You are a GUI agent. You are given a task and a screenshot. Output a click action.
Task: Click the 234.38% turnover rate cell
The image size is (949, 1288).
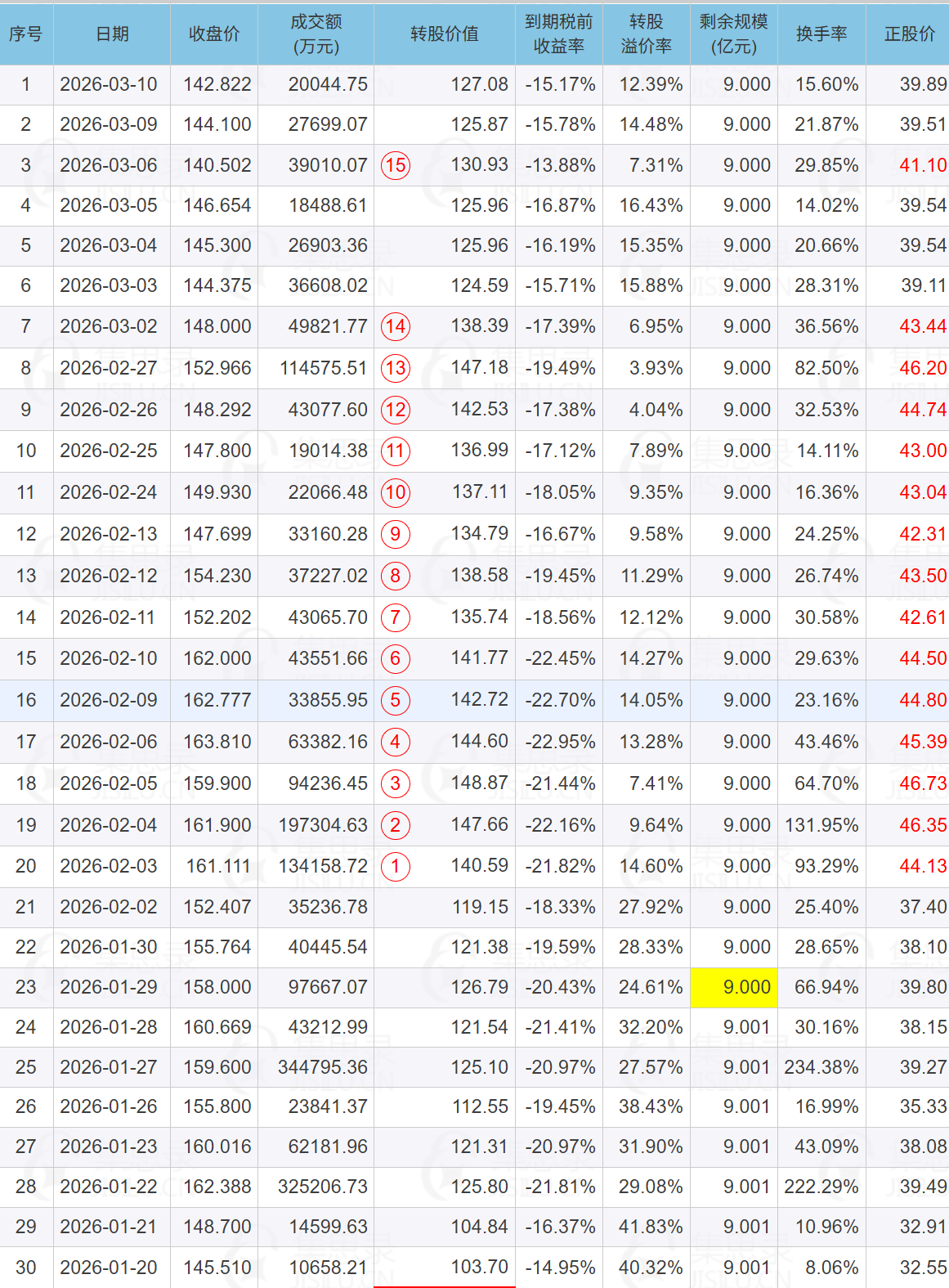(821, 1067)
